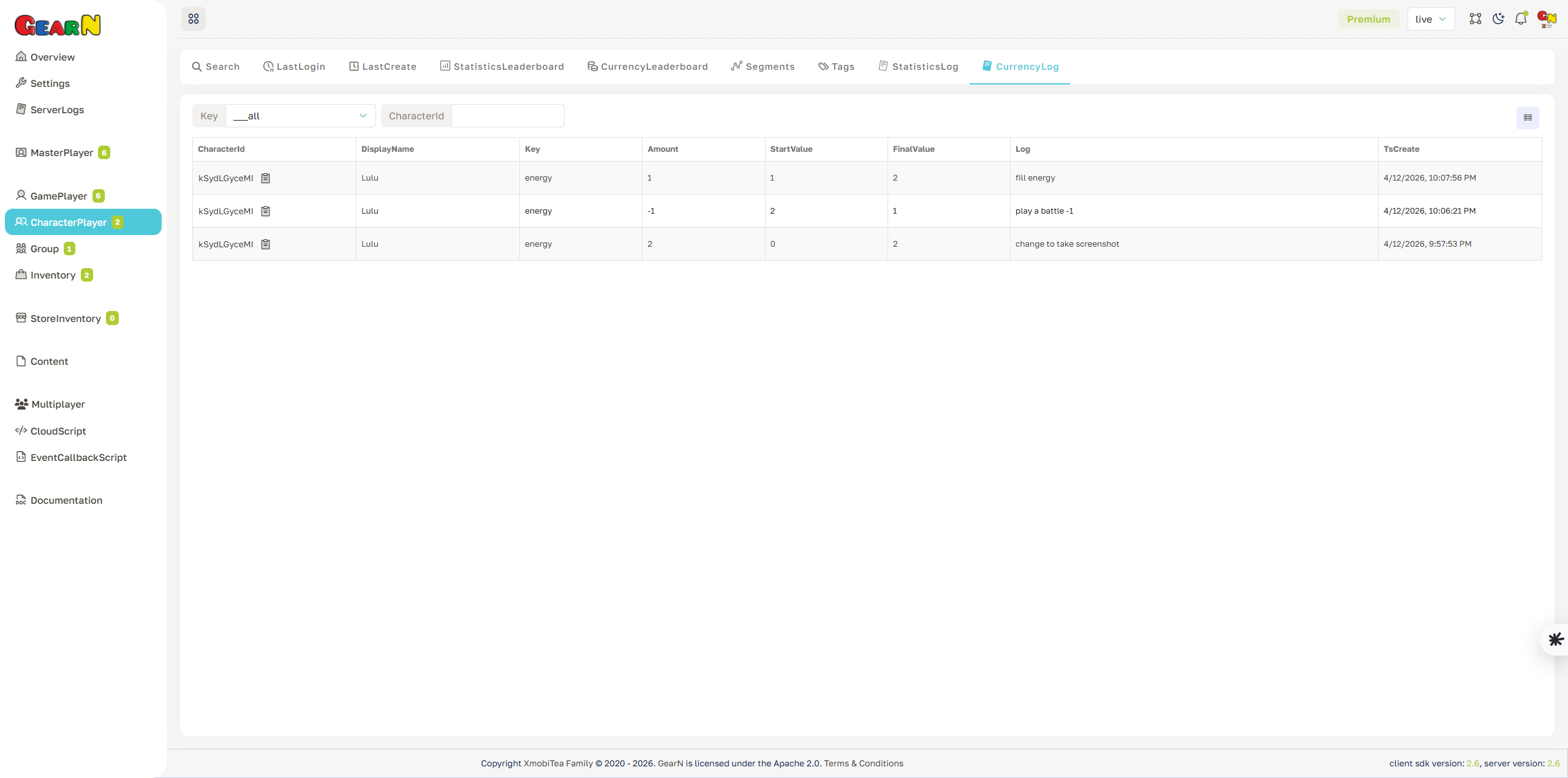This screenshot has height=778, width=1568.
Task: Click the fullscreen frame icon
Action: (x=1476, y=18)
